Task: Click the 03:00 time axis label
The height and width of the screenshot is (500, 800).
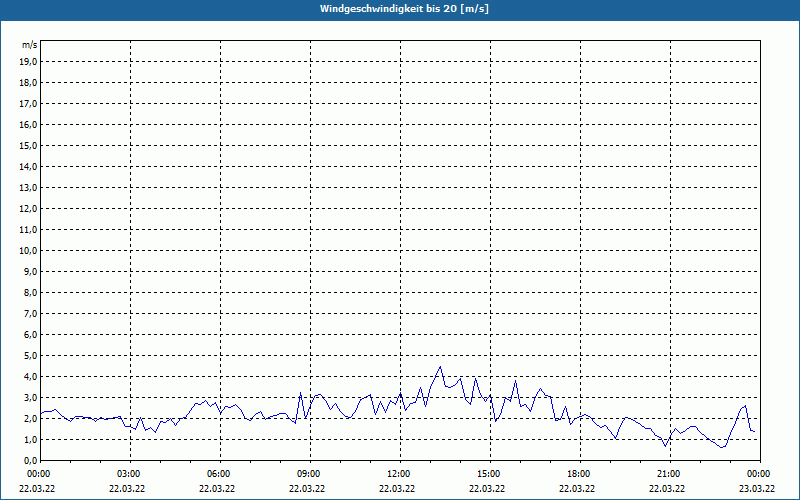Action: pyautogui.click(x=131, y=474)
